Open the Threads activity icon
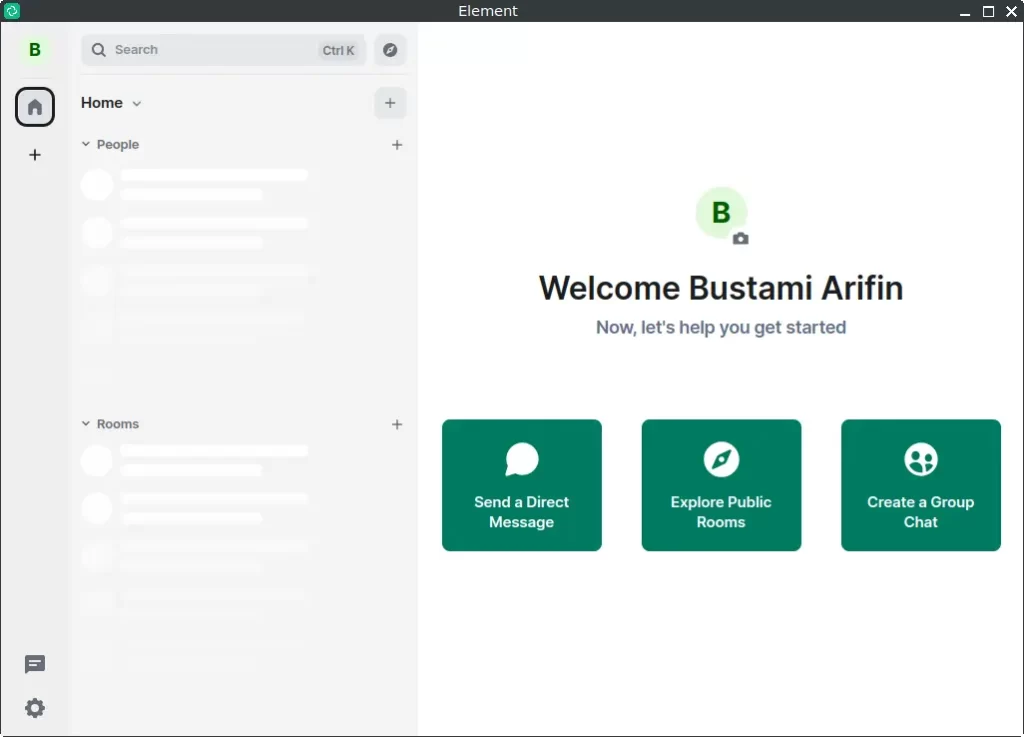This screenshot has width=1024, height=737. (x=35, y=665)
